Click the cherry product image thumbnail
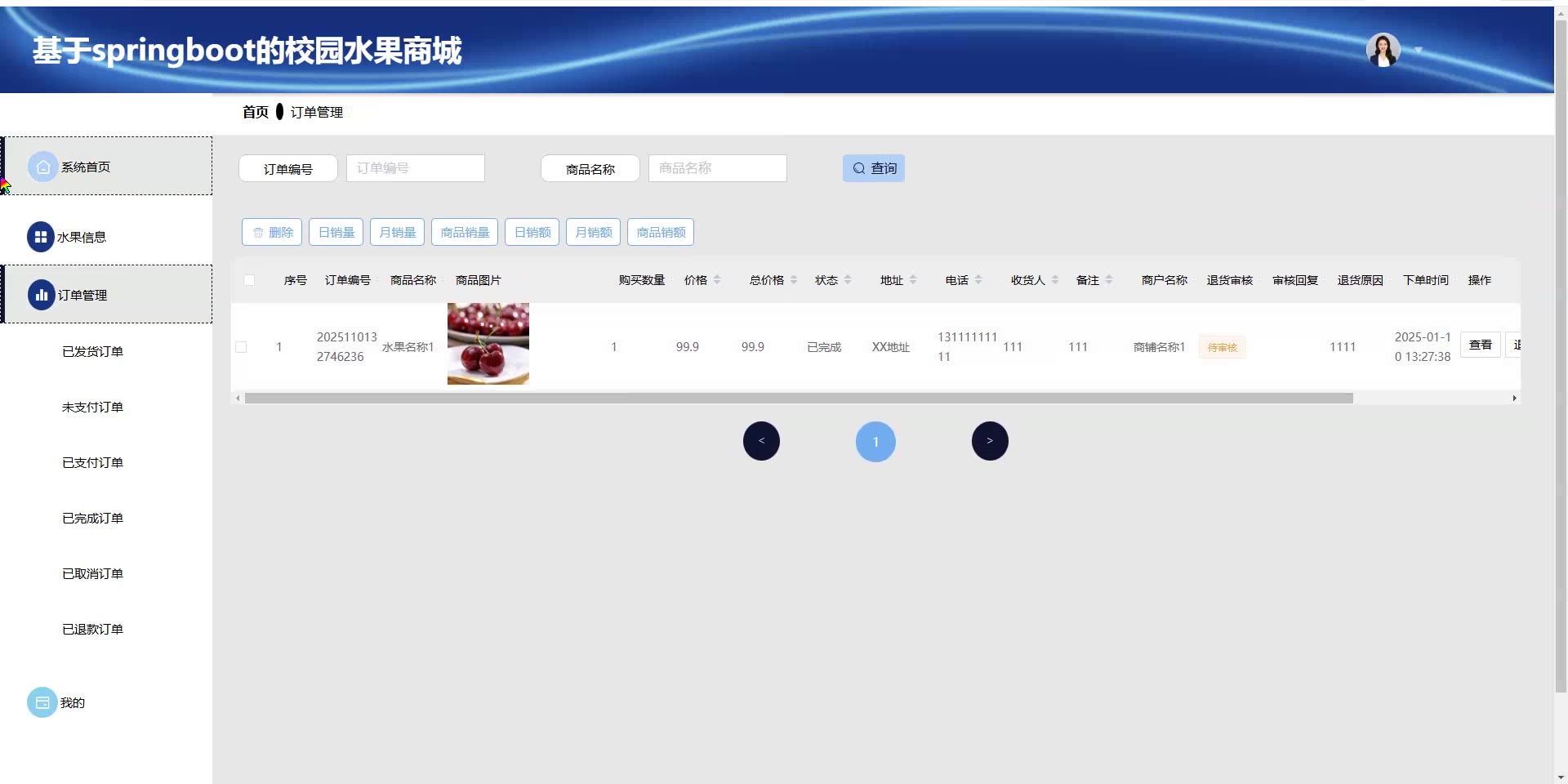The width and height of the screenshot is (1568, 784). [488, 344]
